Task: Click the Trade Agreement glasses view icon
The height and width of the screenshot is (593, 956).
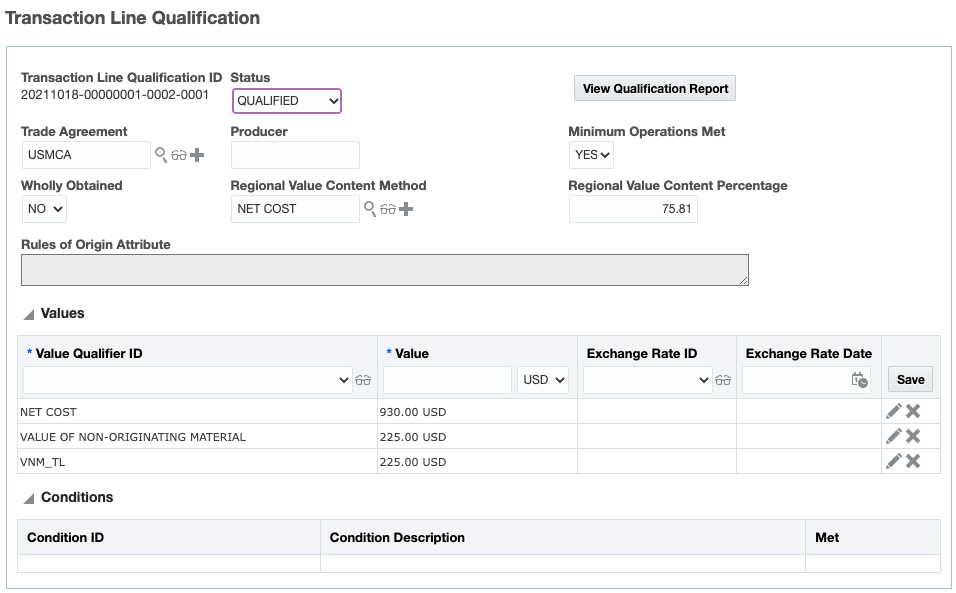Action: pyautogui.click(x=179, y=155)
